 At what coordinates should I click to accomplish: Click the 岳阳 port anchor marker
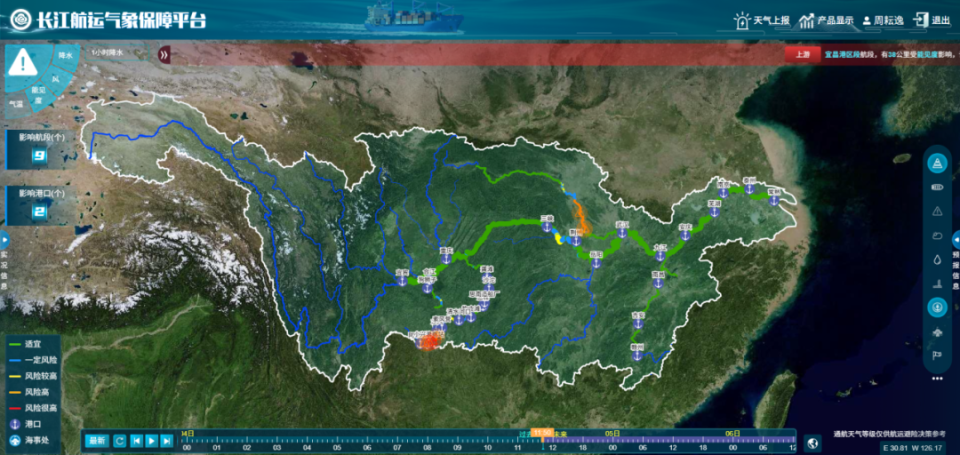596,262
